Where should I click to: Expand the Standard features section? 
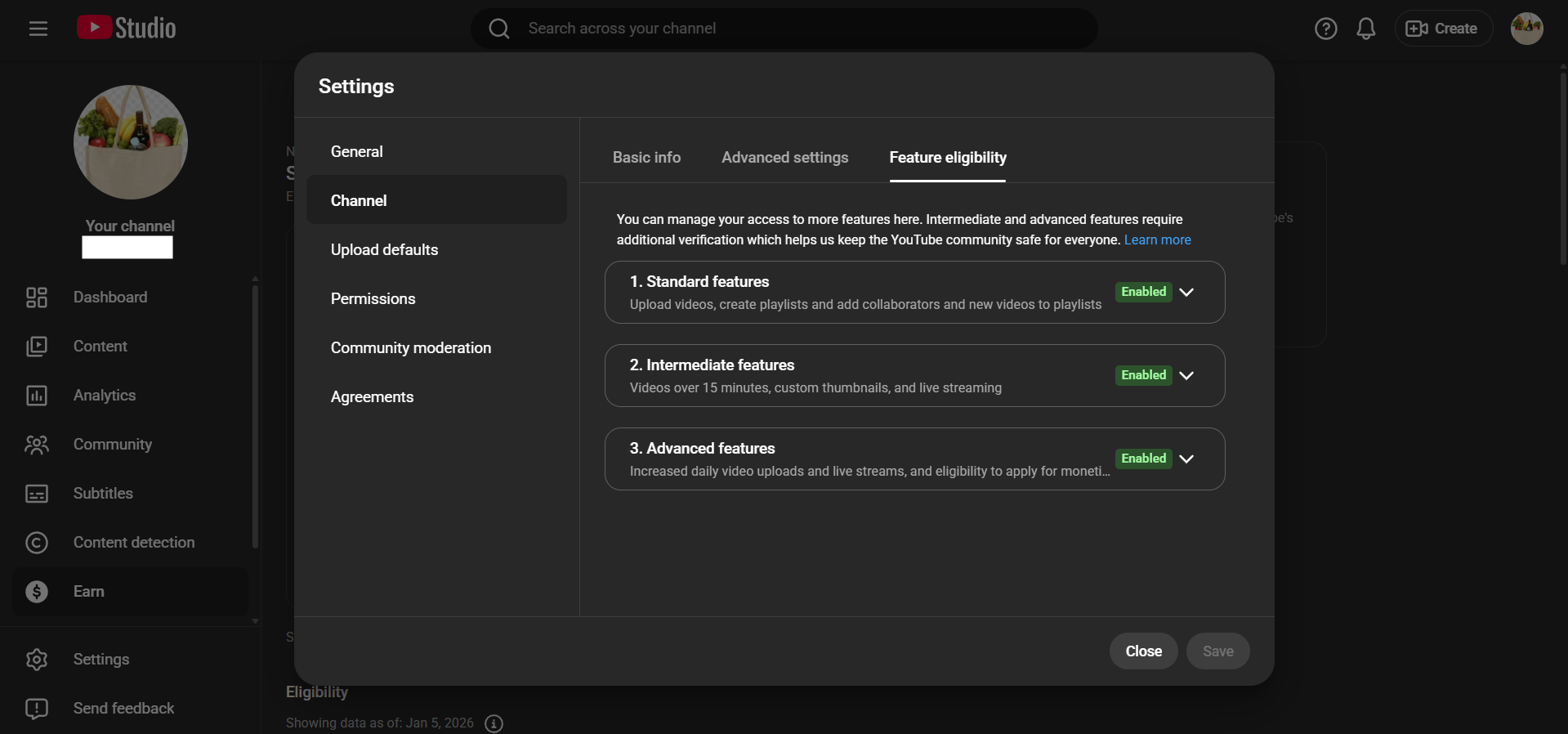[1186, 292]
